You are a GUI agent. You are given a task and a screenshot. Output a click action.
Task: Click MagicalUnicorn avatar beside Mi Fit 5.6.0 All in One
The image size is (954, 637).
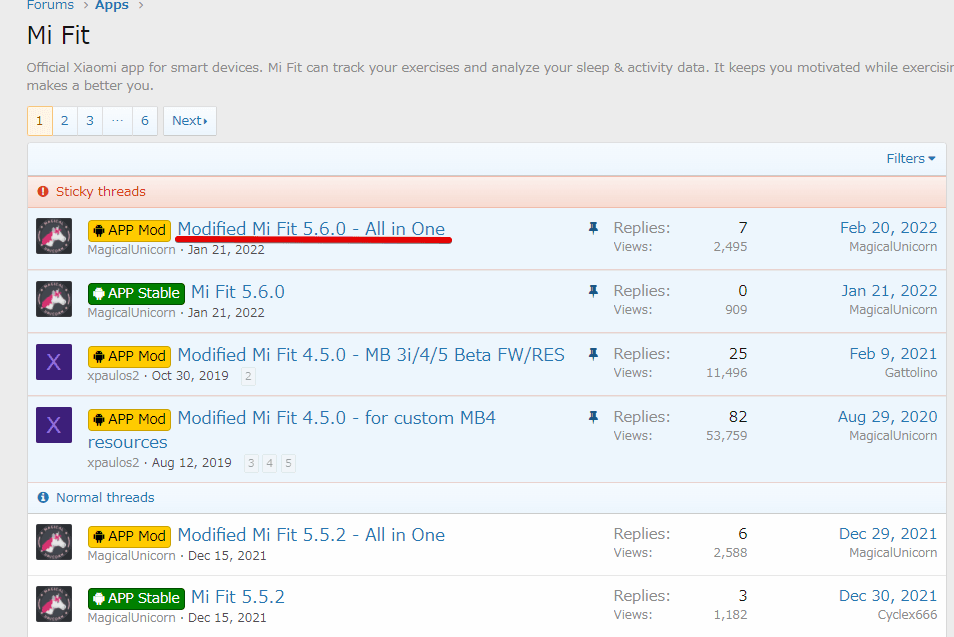click(x=54, y=236)
